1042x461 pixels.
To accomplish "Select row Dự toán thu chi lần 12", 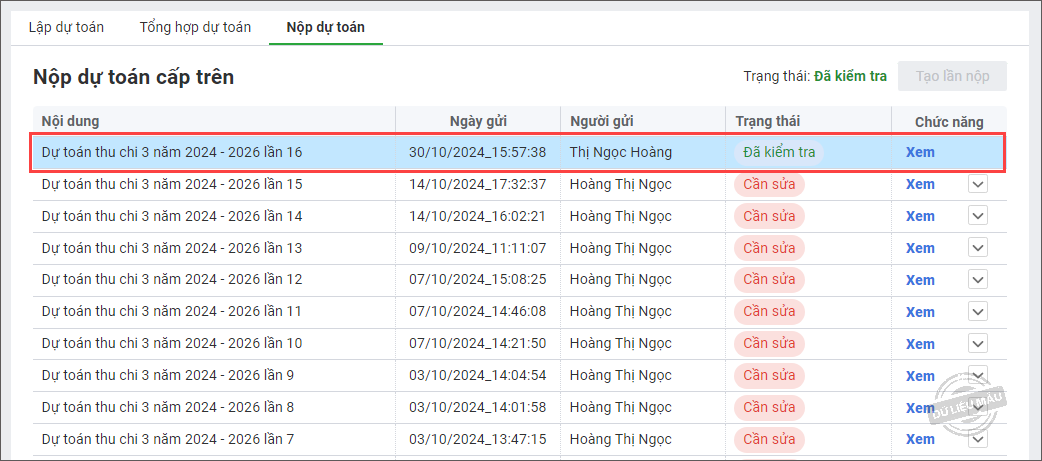I will 171,280.
